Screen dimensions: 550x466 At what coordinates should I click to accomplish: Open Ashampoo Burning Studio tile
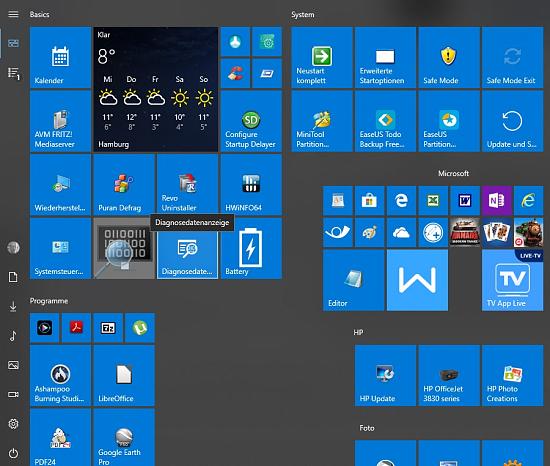click(60, 376)
